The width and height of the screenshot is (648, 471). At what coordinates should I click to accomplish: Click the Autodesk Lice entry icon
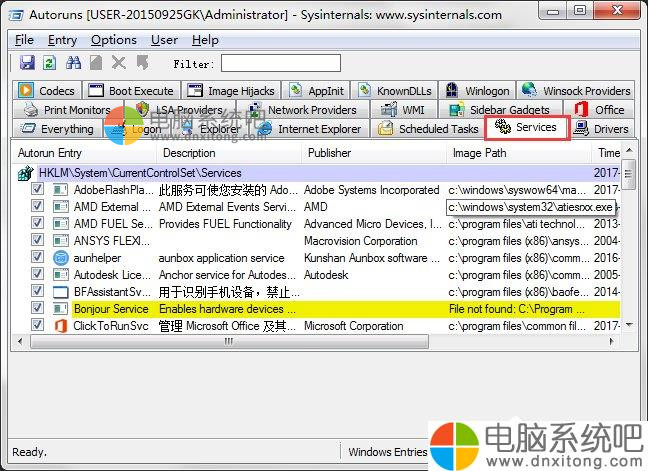coord(61,275)
